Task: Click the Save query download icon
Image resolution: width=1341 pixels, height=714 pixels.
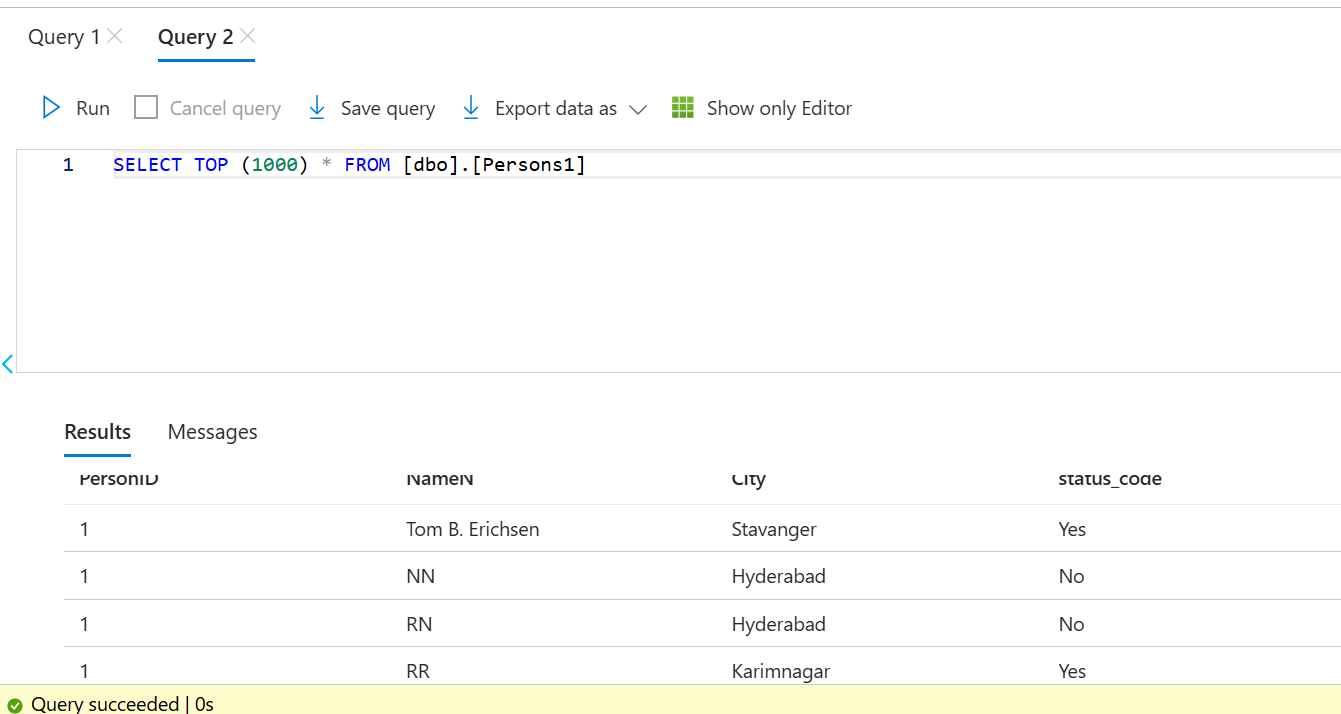Action: click(x=317, y=107)
